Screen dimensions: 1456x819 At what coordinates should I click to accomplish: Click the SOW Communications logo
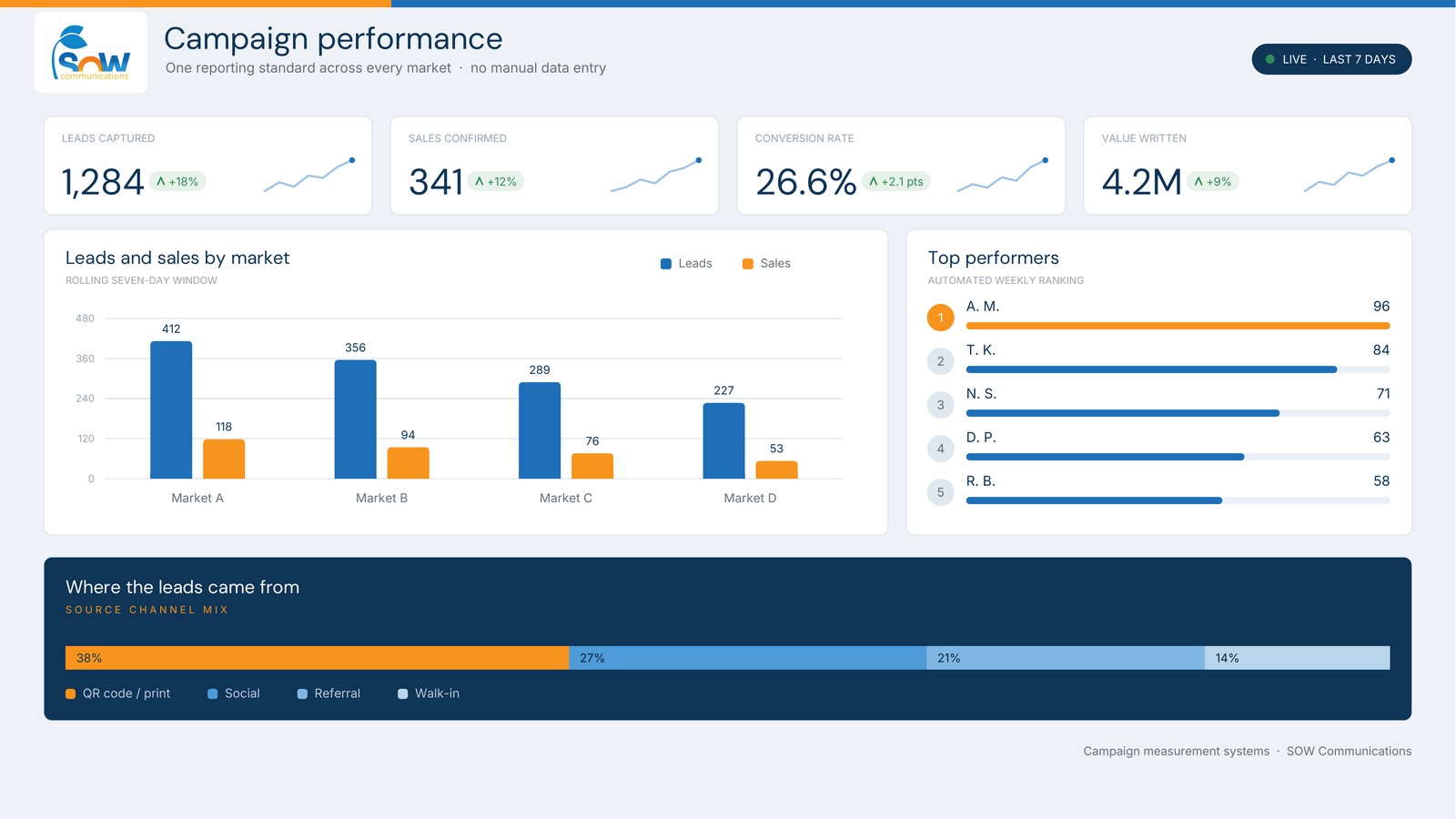[x=91, y=52]
